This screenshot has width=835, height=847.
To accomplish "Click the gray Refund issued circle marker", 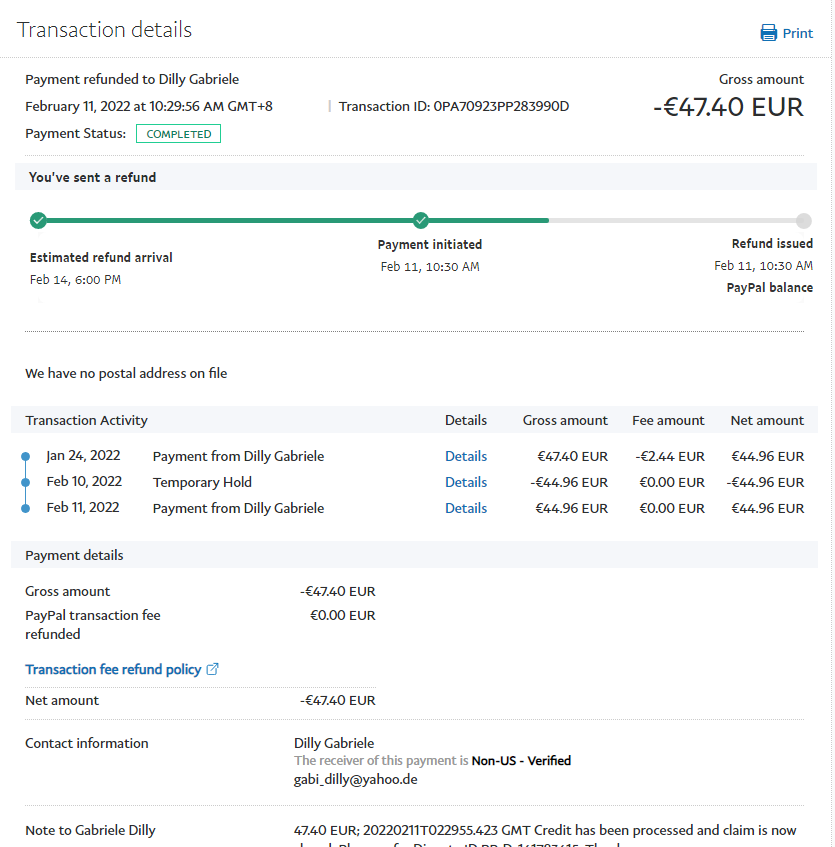I will pos(804,221).
